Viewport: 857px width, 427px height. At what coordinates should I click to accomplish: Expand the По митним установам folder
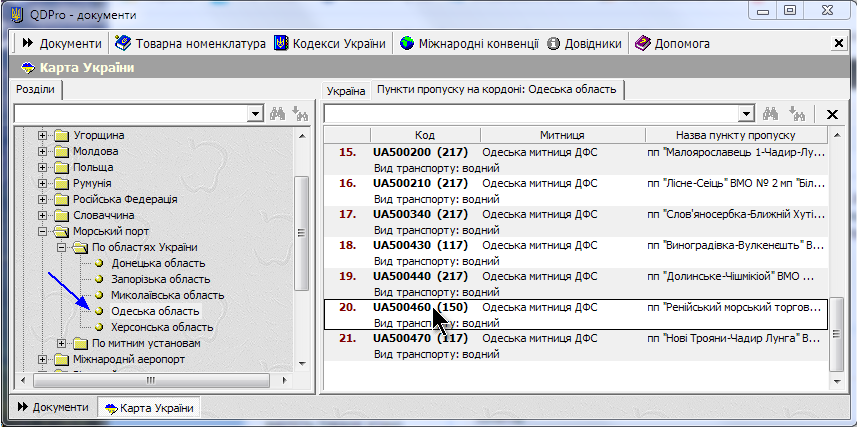60,344
